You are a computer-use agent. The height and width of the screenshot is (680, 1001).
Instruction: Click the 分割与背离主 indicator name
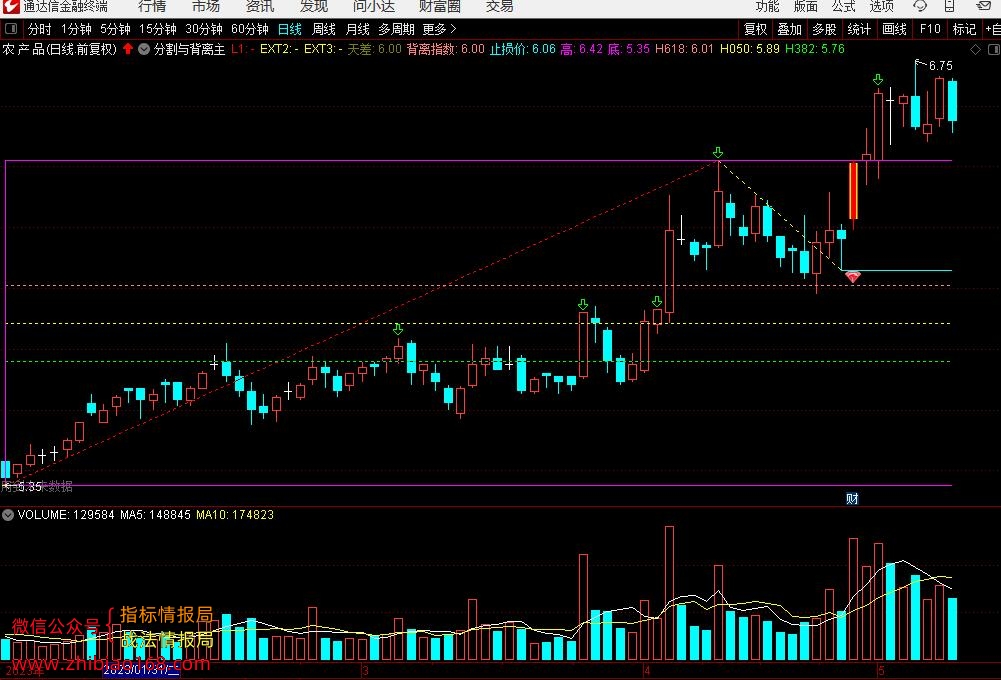click(x=189, y=49)
